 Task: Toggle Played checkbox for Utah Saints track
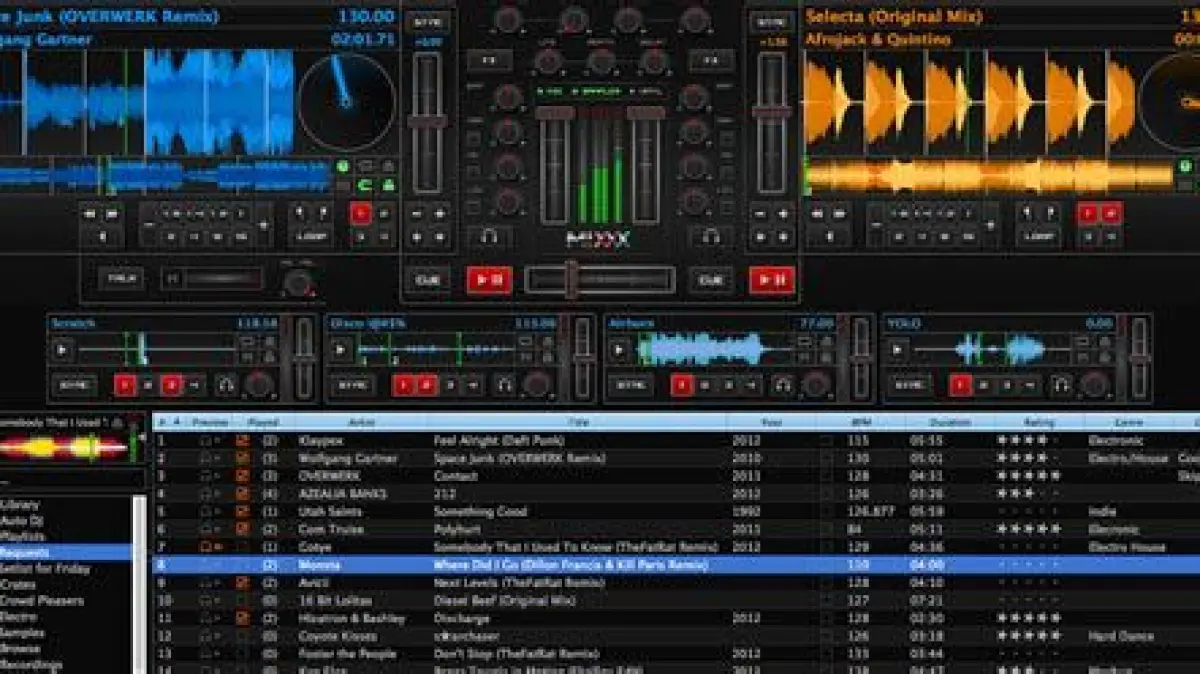point(241,511)
